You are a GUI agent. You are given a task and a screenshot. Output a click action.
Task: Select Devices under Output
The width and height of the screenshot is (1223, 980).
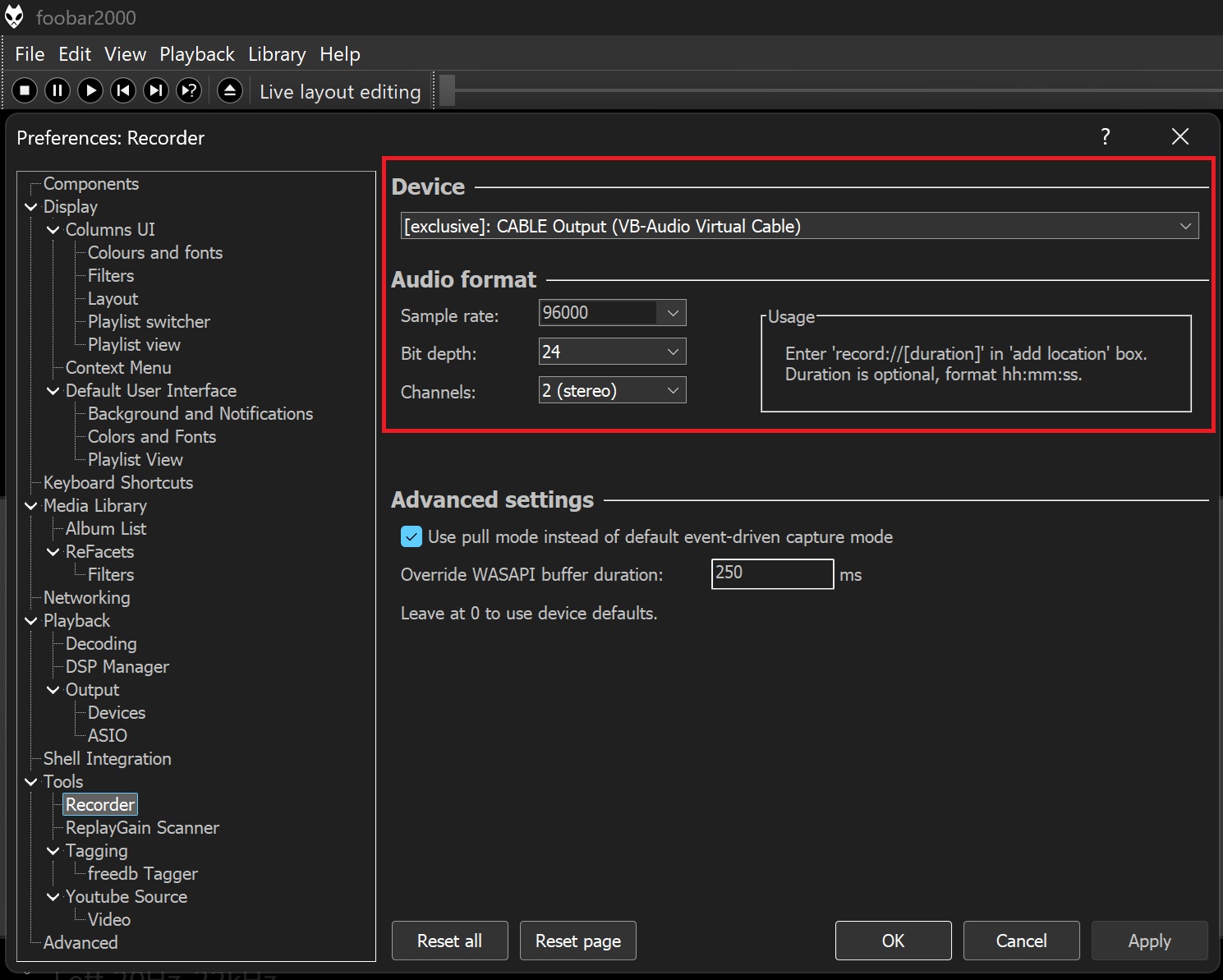point(117,713)
